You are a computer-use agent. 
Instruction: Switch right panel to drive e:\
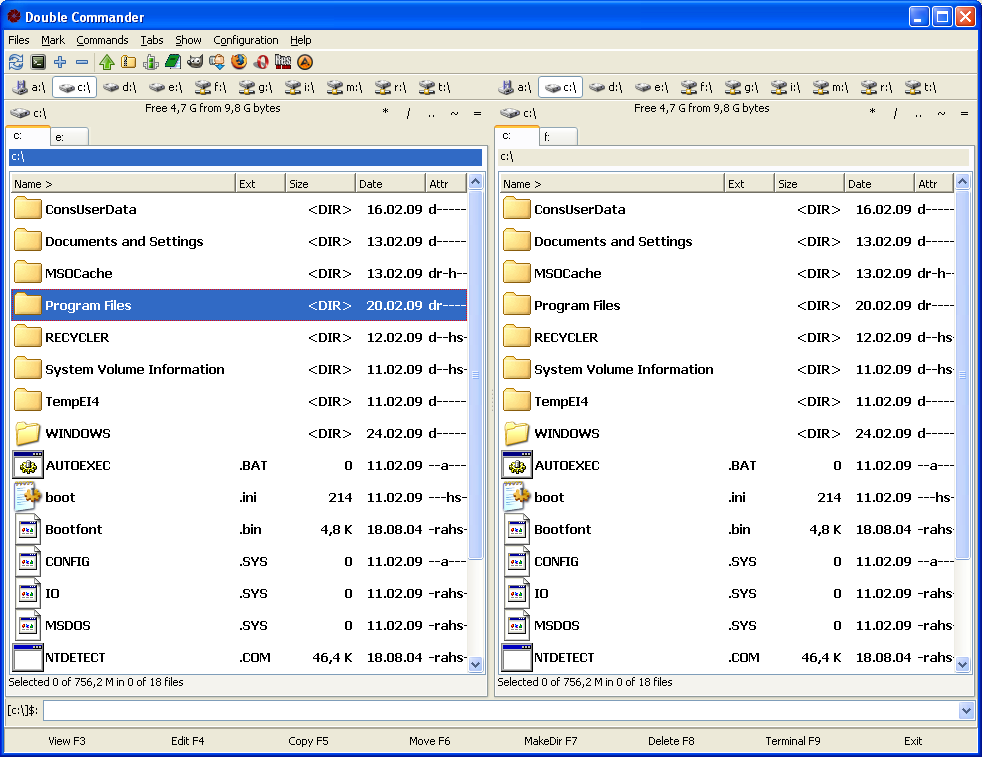click(x=652, y=87)
